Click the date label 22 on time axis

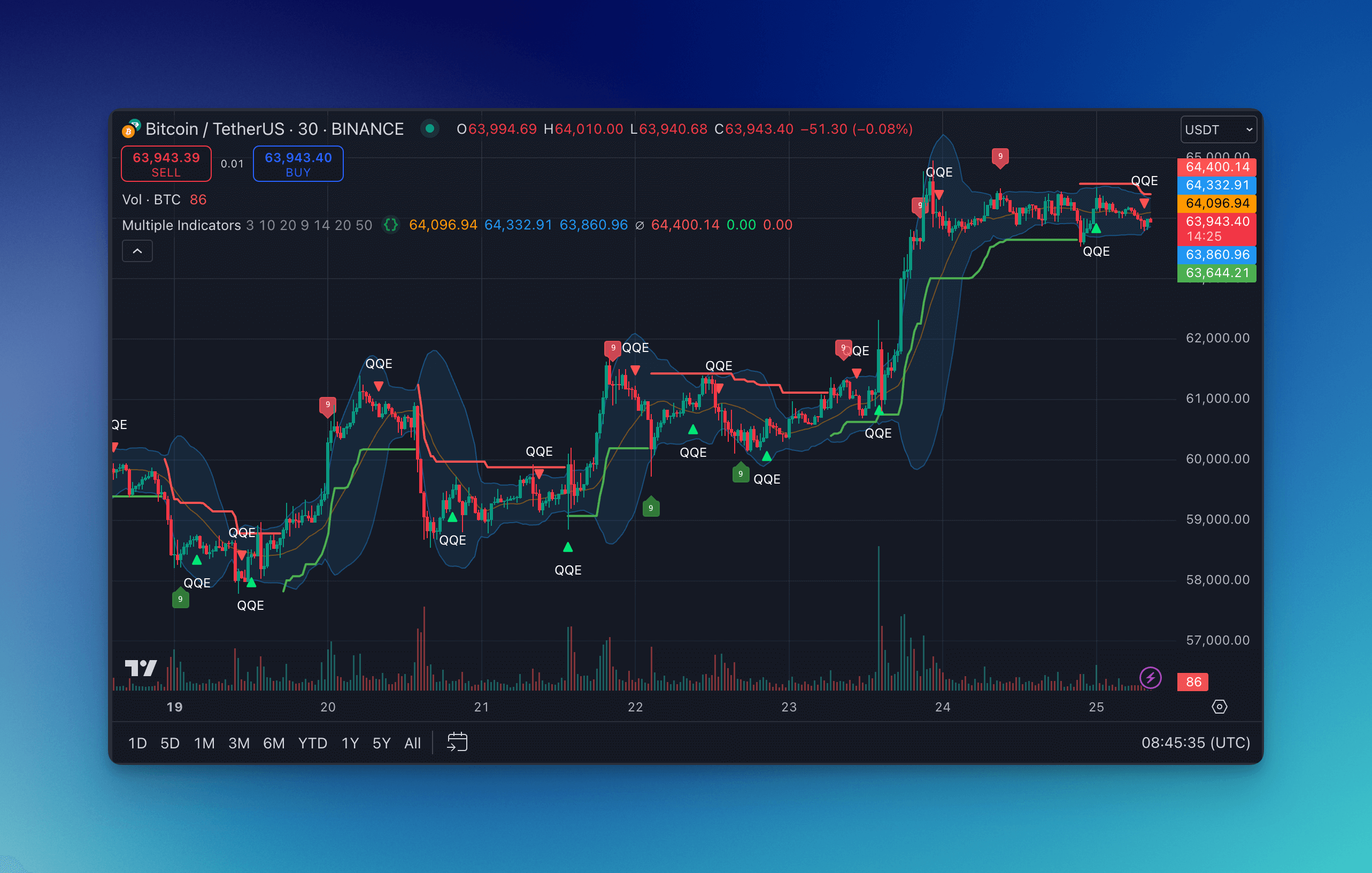[635, 707]
